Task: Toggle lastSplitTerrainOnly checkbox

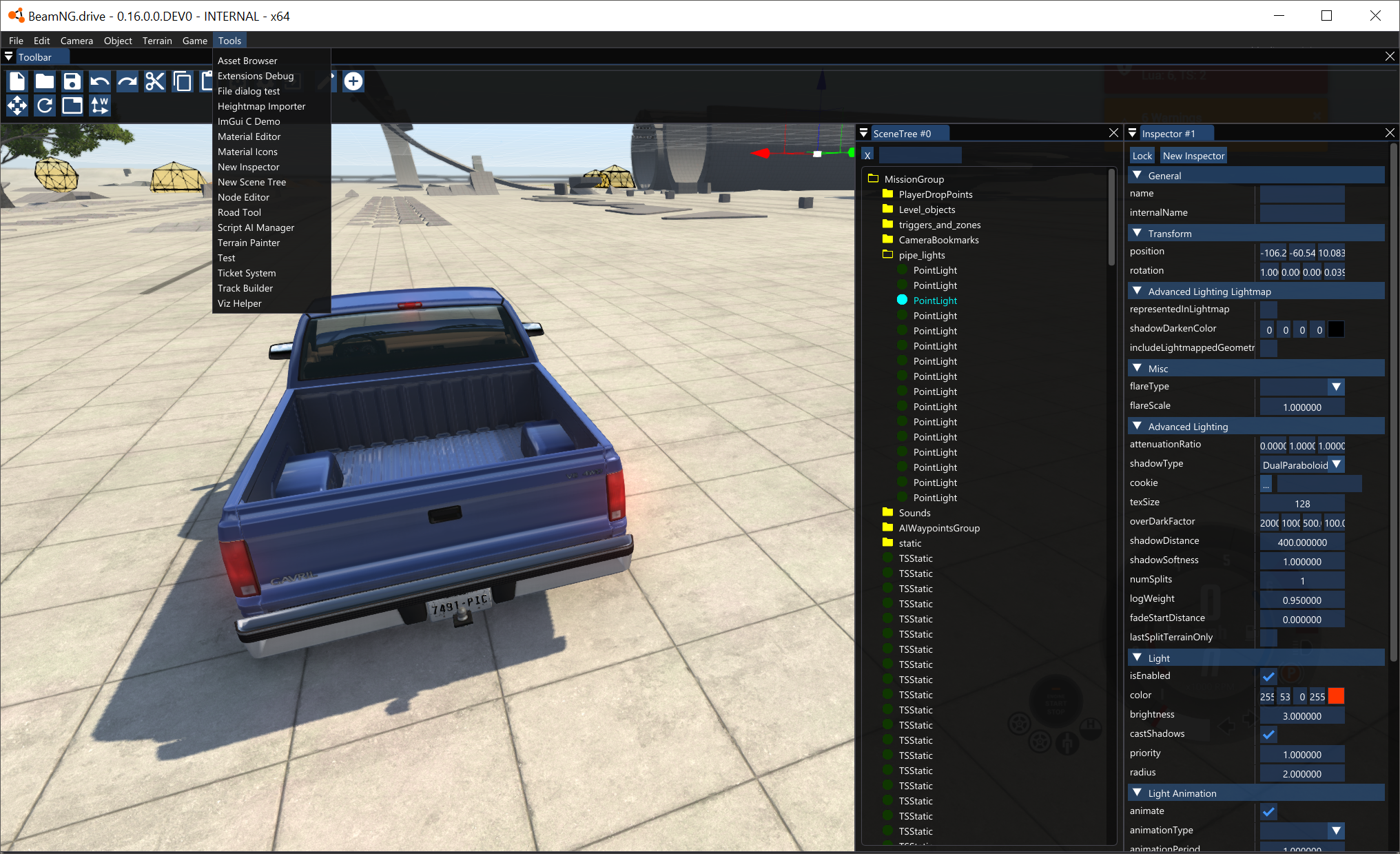Action: [1268, 638]
